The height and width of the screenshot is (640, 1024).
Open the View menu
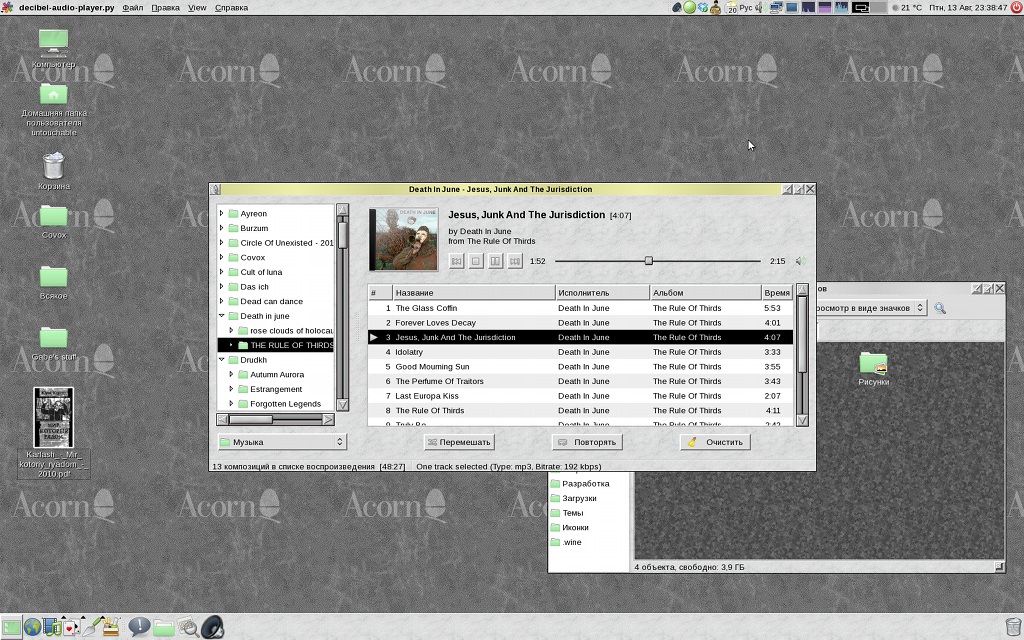(197, 8)
